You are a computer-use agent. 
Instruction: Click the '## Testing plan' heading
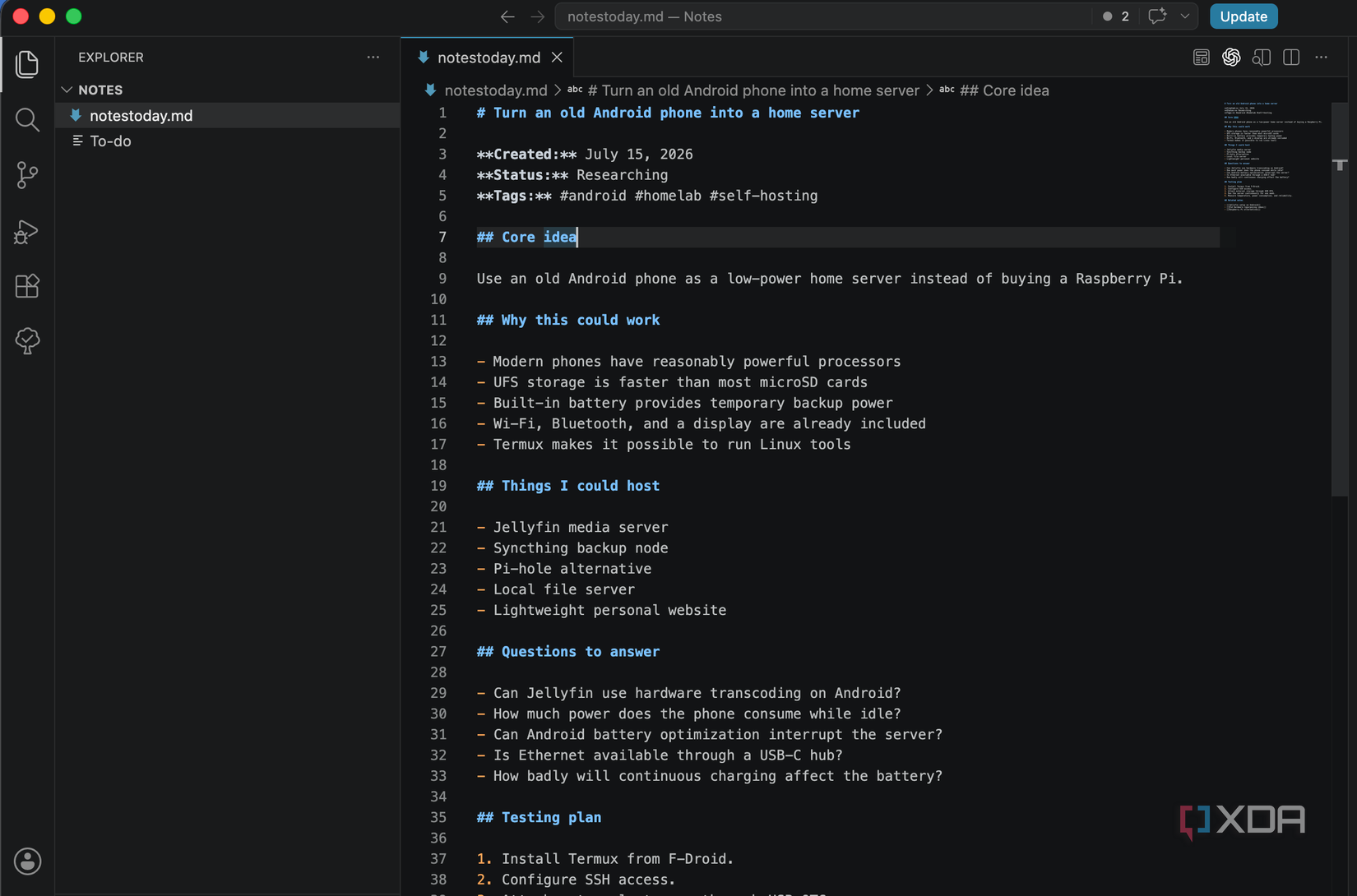(539, 818)
